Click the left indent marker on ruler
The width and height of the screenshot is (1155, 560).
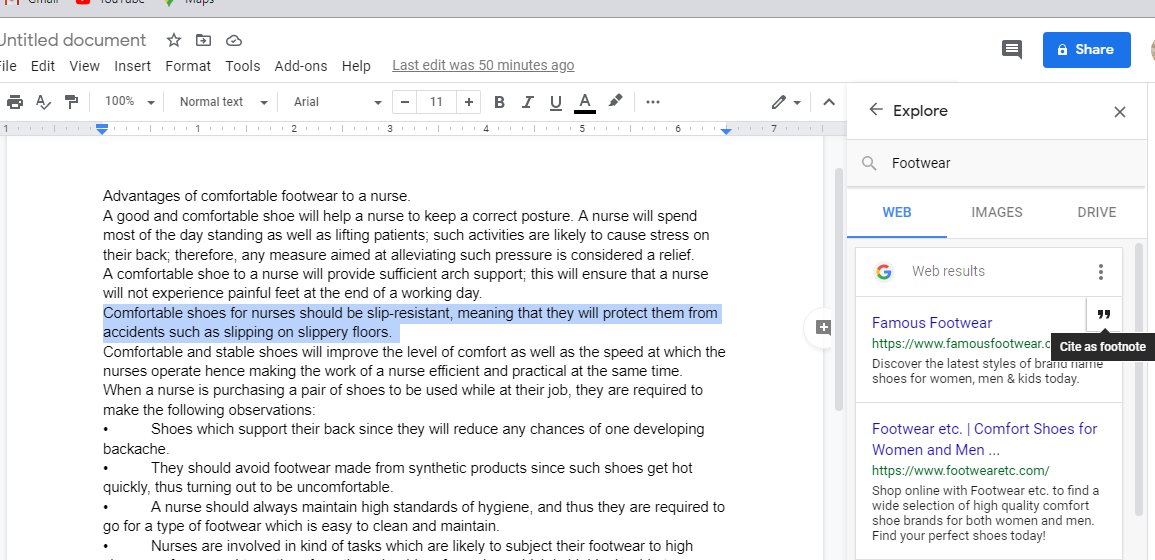[x=102, y=129]
